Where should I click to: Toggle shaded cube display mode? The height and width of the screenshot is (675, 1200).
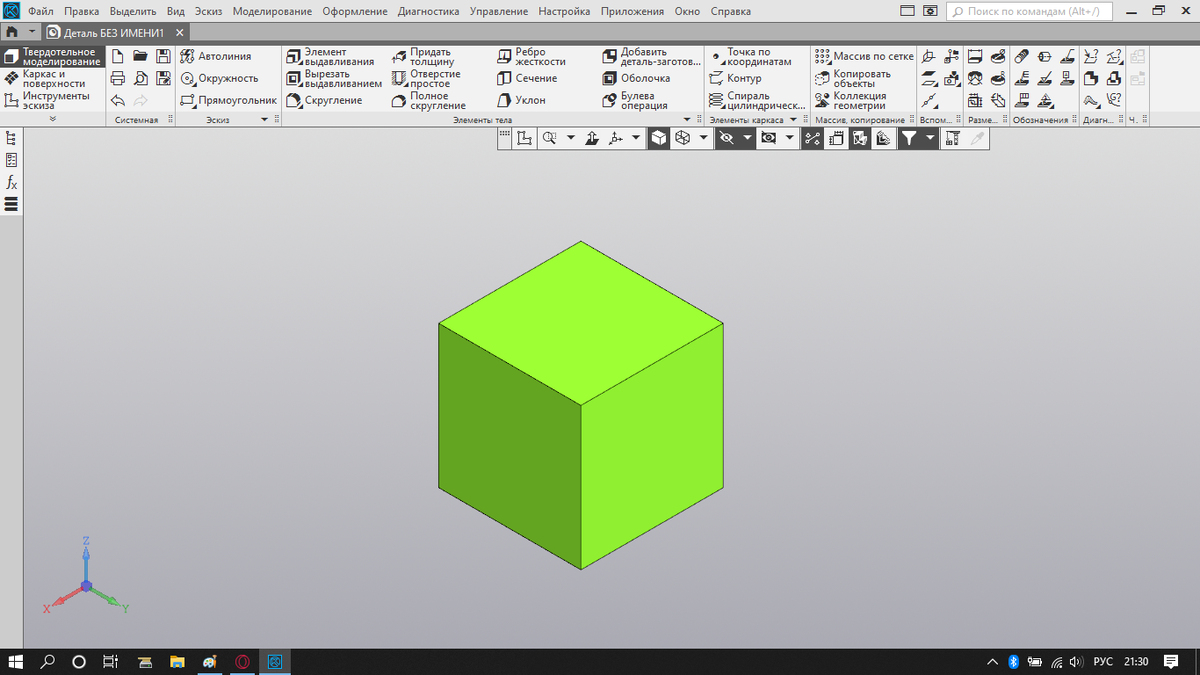(658, 139)
